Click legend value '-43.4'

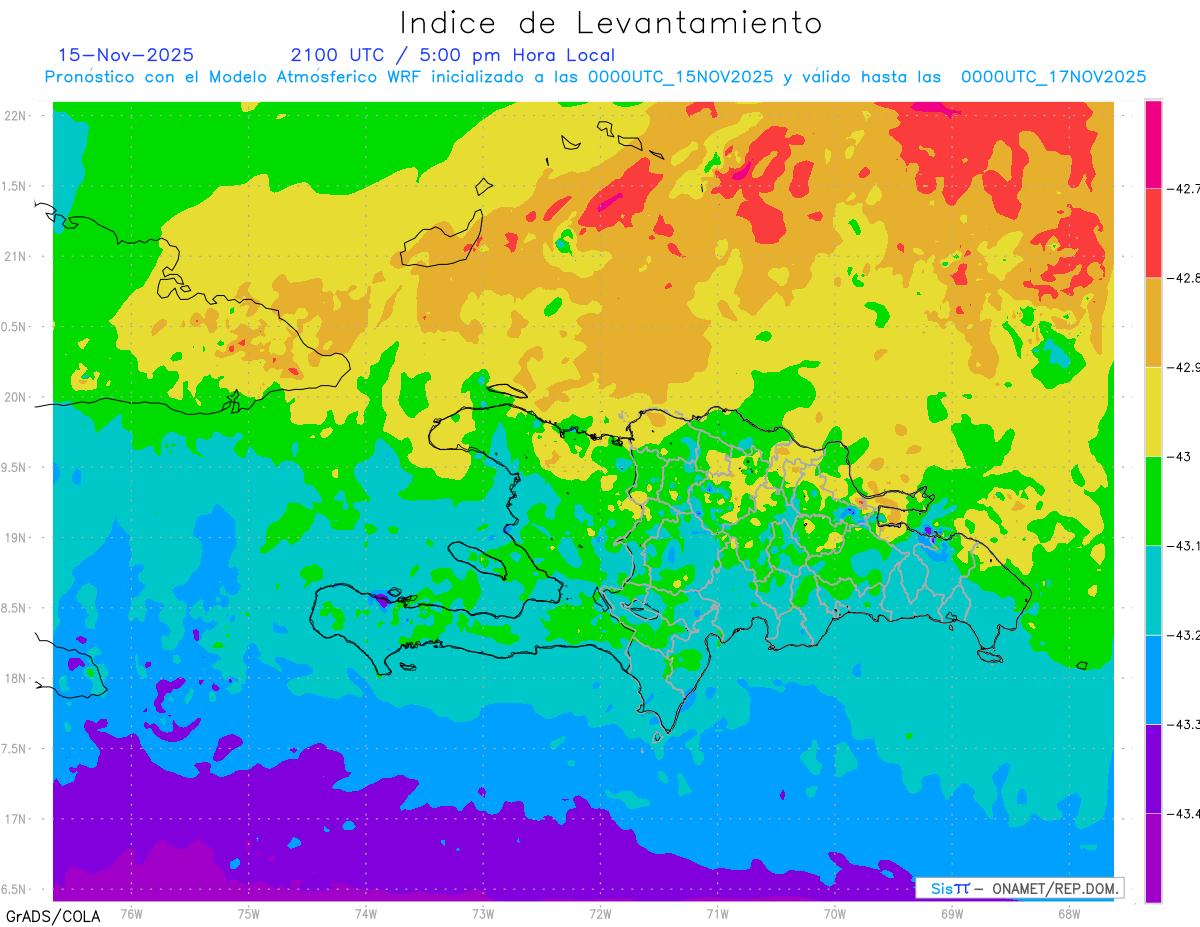(1183, 813)
